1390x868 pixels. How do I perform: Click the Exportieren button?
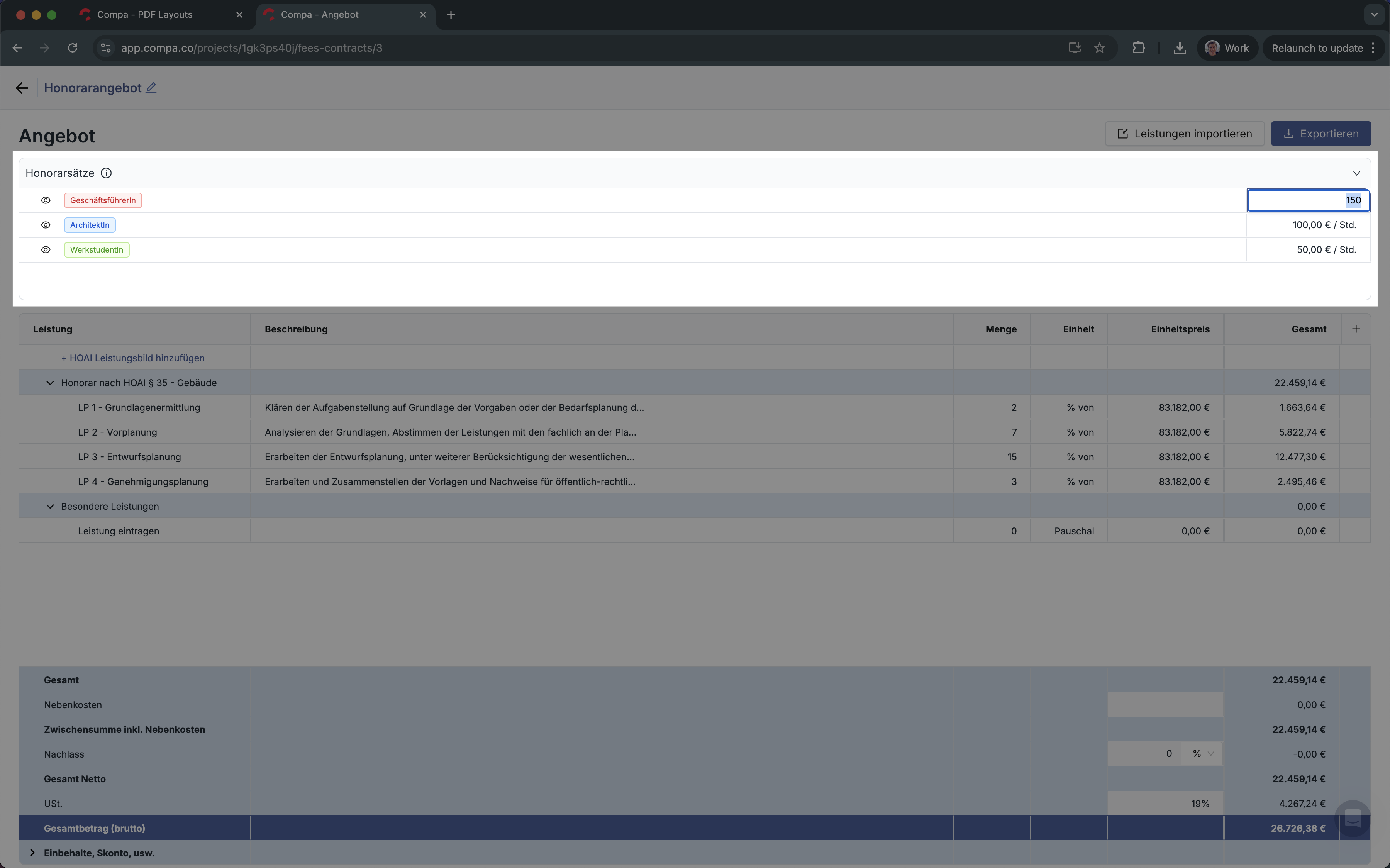pos(1320,134)
